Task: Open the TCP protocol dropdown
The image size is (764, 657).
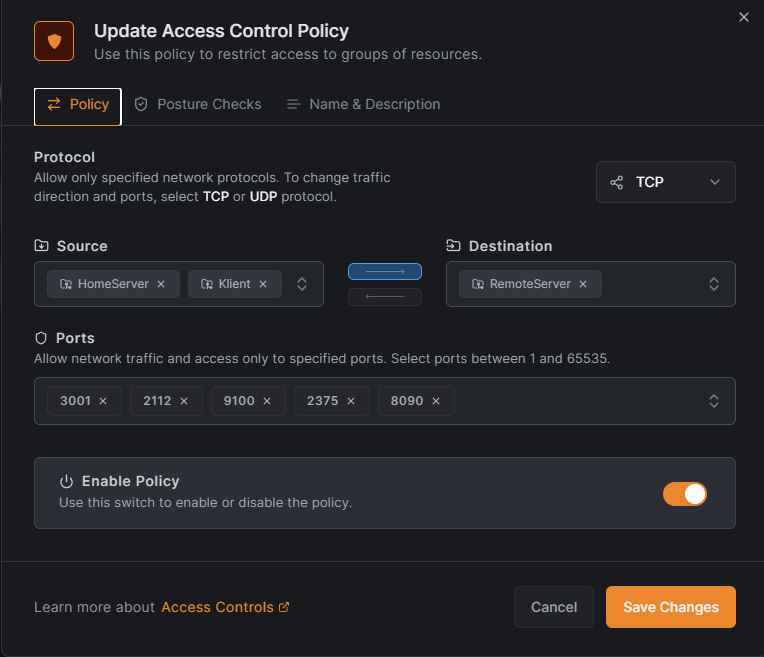Action: point(665,182)
